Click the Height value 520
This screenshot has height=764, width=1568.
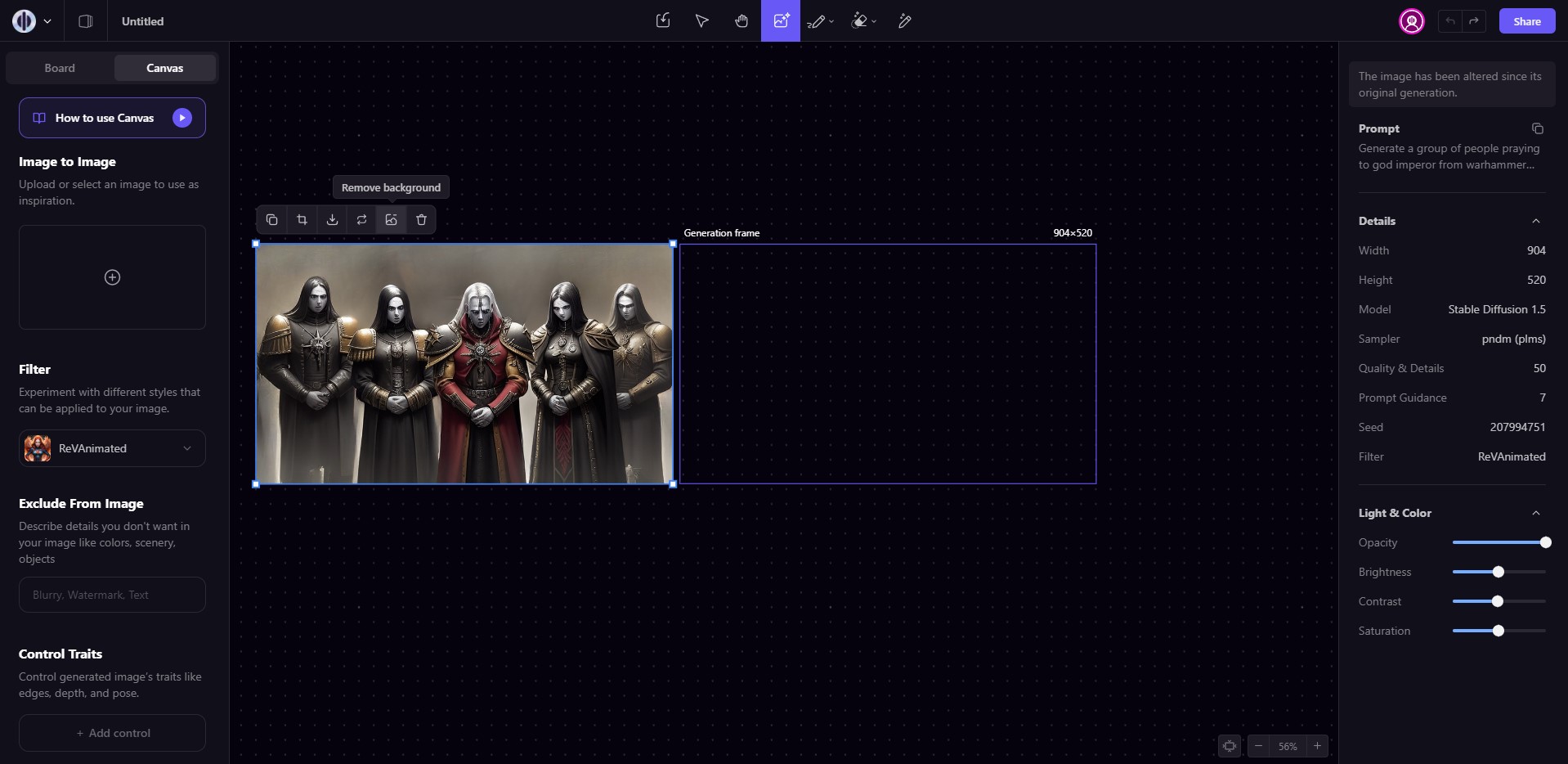[x=1536, y=280]
